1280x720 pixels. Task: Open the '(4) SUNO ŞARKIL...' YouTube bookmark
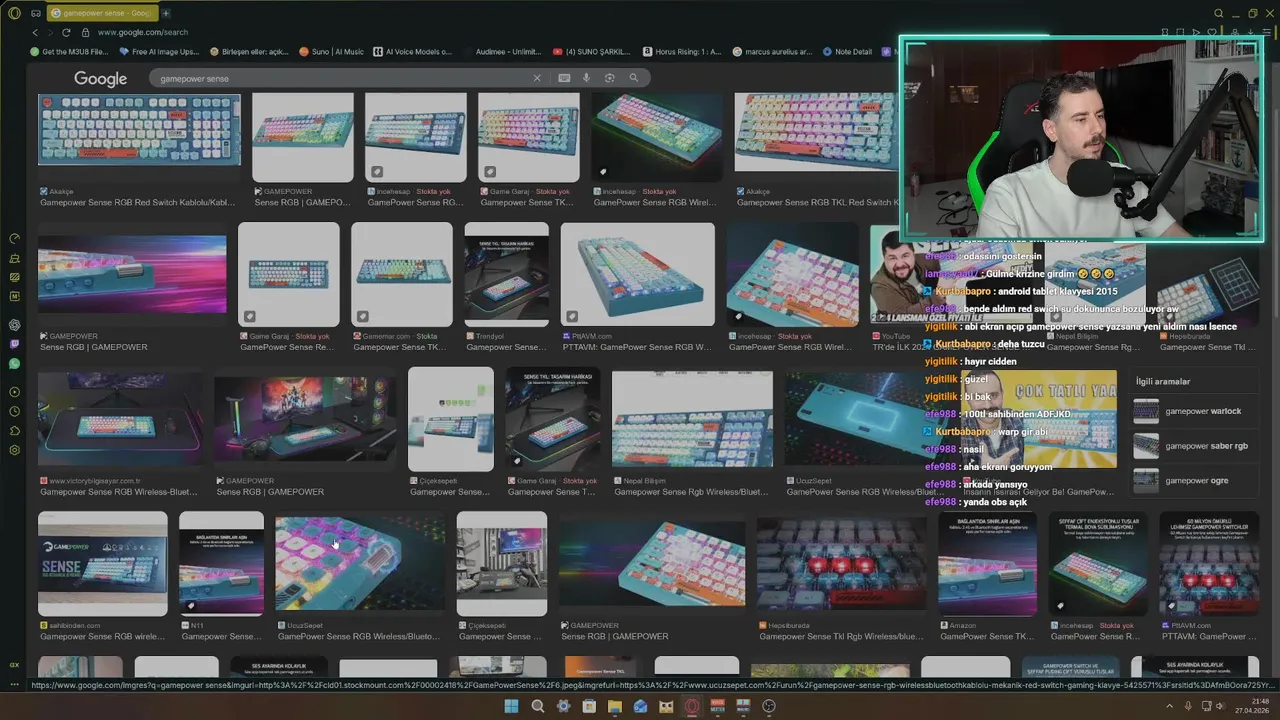(x=592, y=52)
